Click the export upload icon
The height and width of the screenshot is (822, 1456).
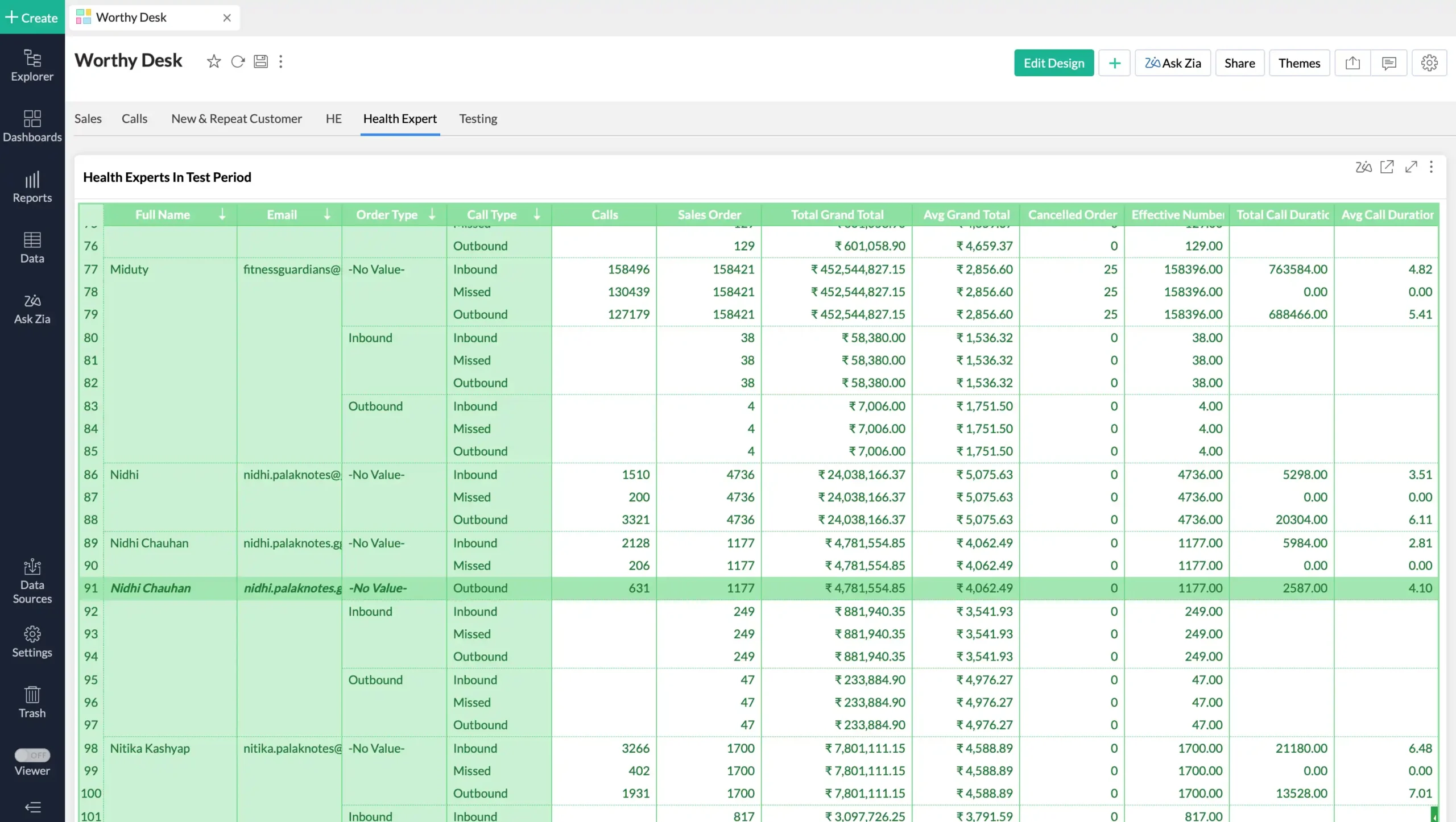pos(1352,63)
